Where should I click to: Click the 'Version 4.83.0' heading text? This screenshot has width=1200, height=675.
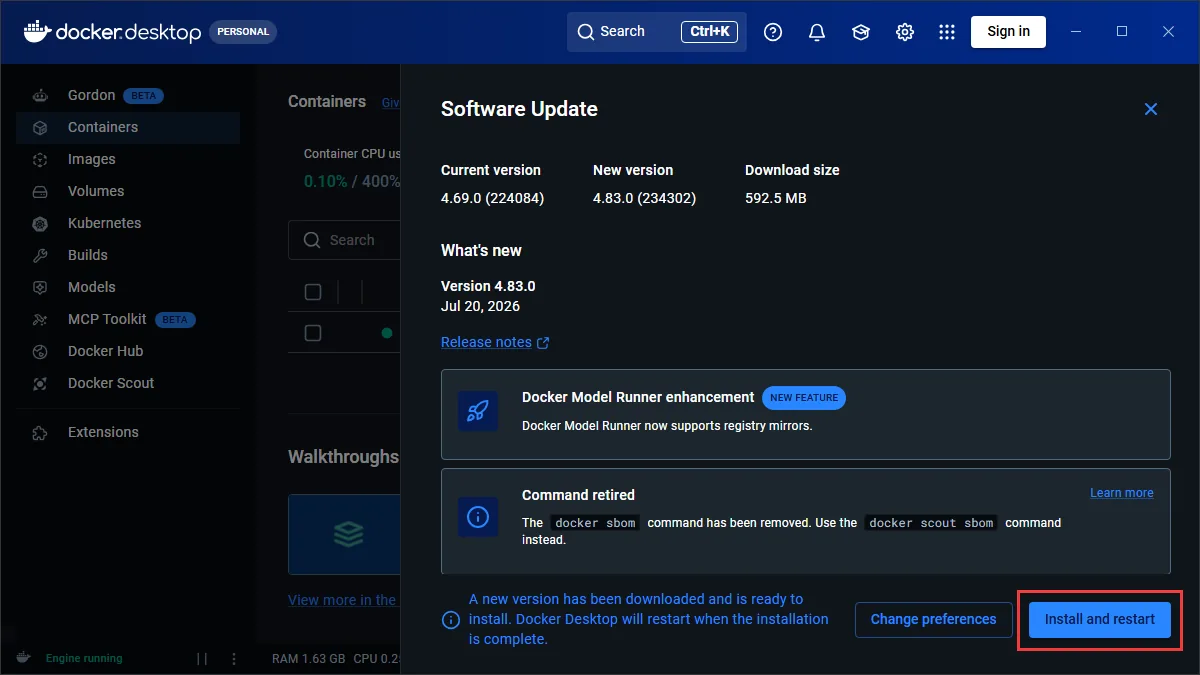click(488, 286)
